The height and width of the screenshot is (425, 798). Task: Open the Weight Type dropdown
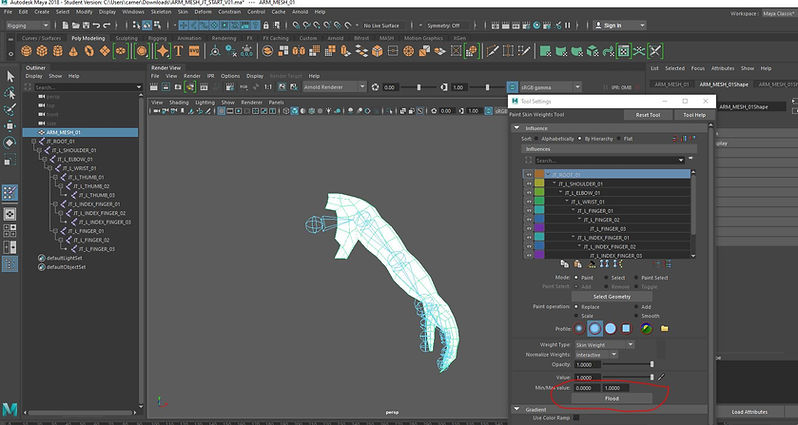coord(604,345)
